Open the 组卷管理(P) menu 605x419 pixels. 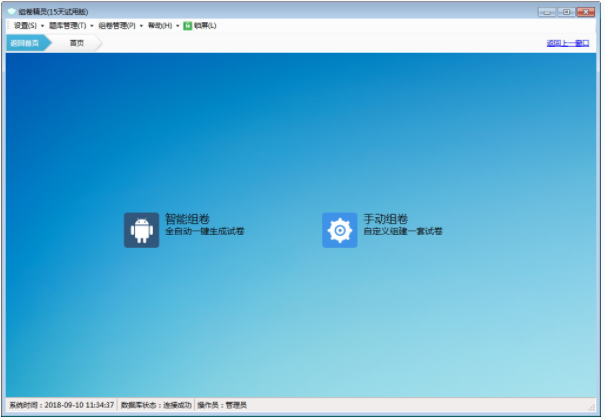click(117, 26)
